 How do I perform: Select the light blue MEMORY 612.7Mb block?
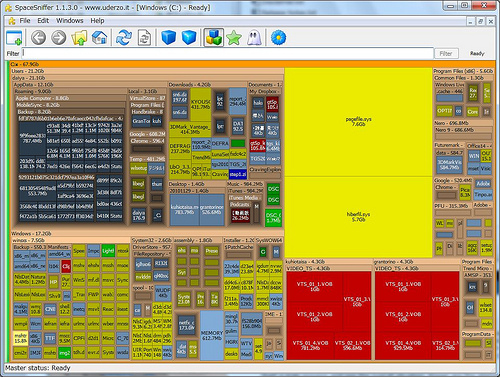click(212, 335)
